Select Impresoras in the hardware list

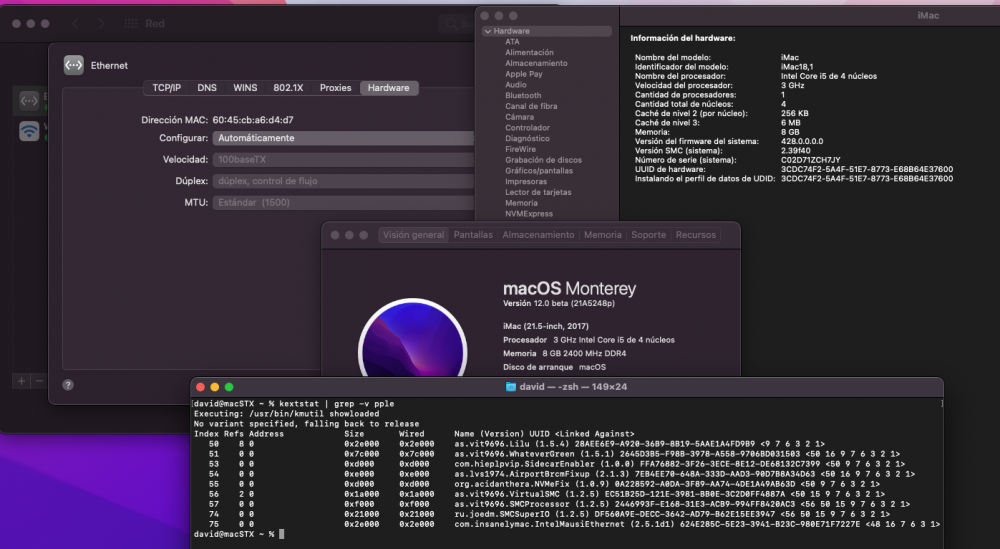pos(526,182)
